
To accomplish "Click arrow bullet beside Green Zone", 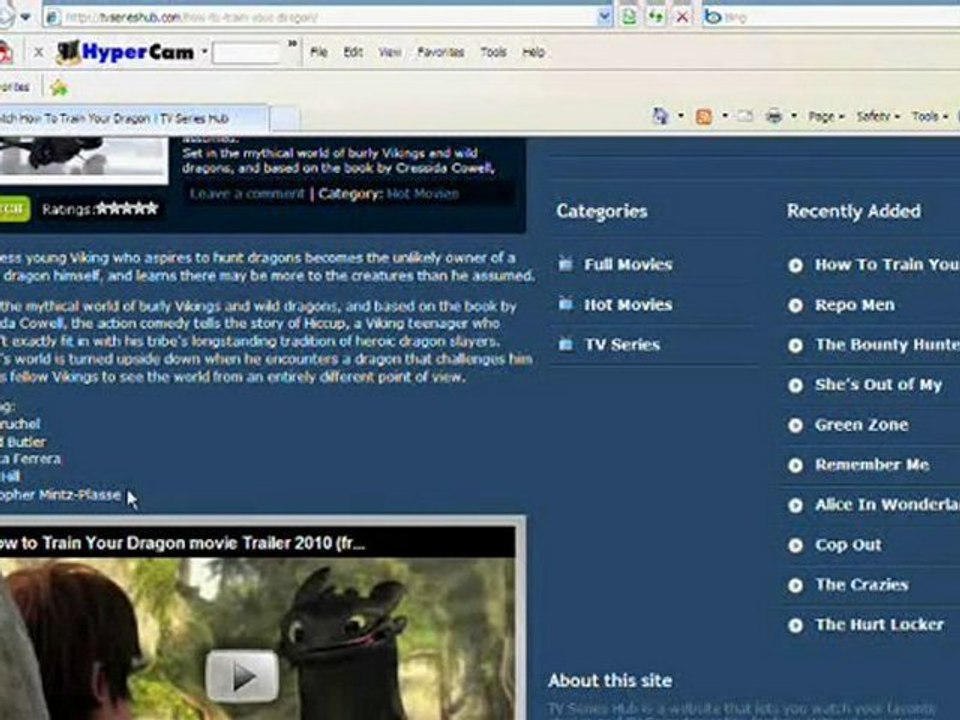I will (x=795, y=426).
